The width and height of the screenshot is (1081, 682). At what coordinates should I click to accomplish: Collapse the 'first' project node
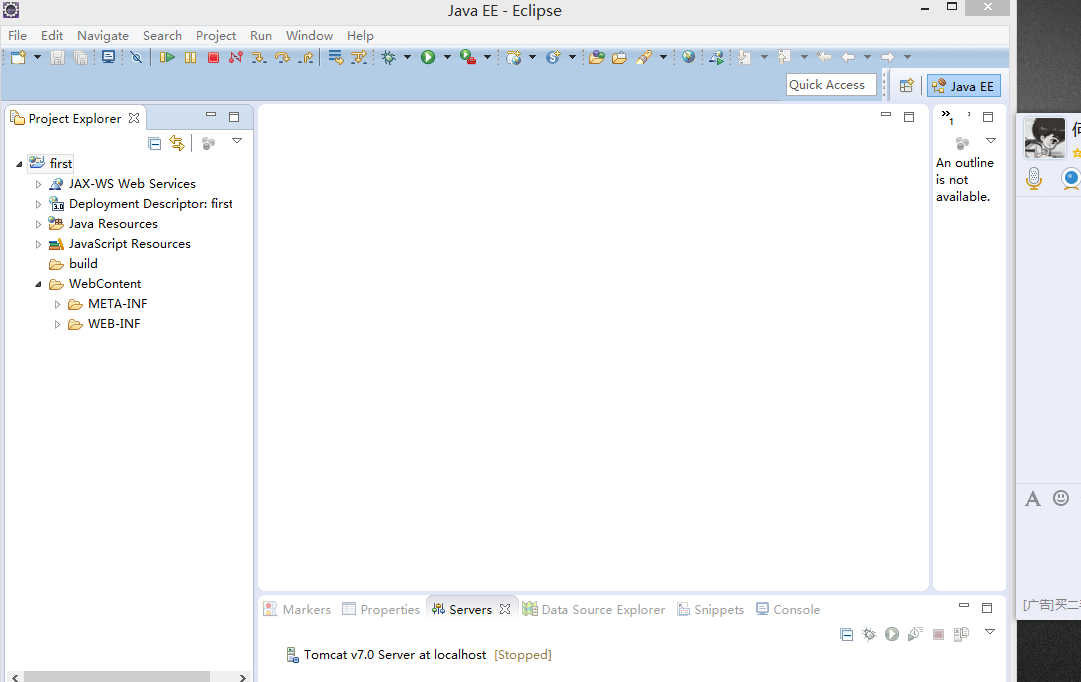19,164
